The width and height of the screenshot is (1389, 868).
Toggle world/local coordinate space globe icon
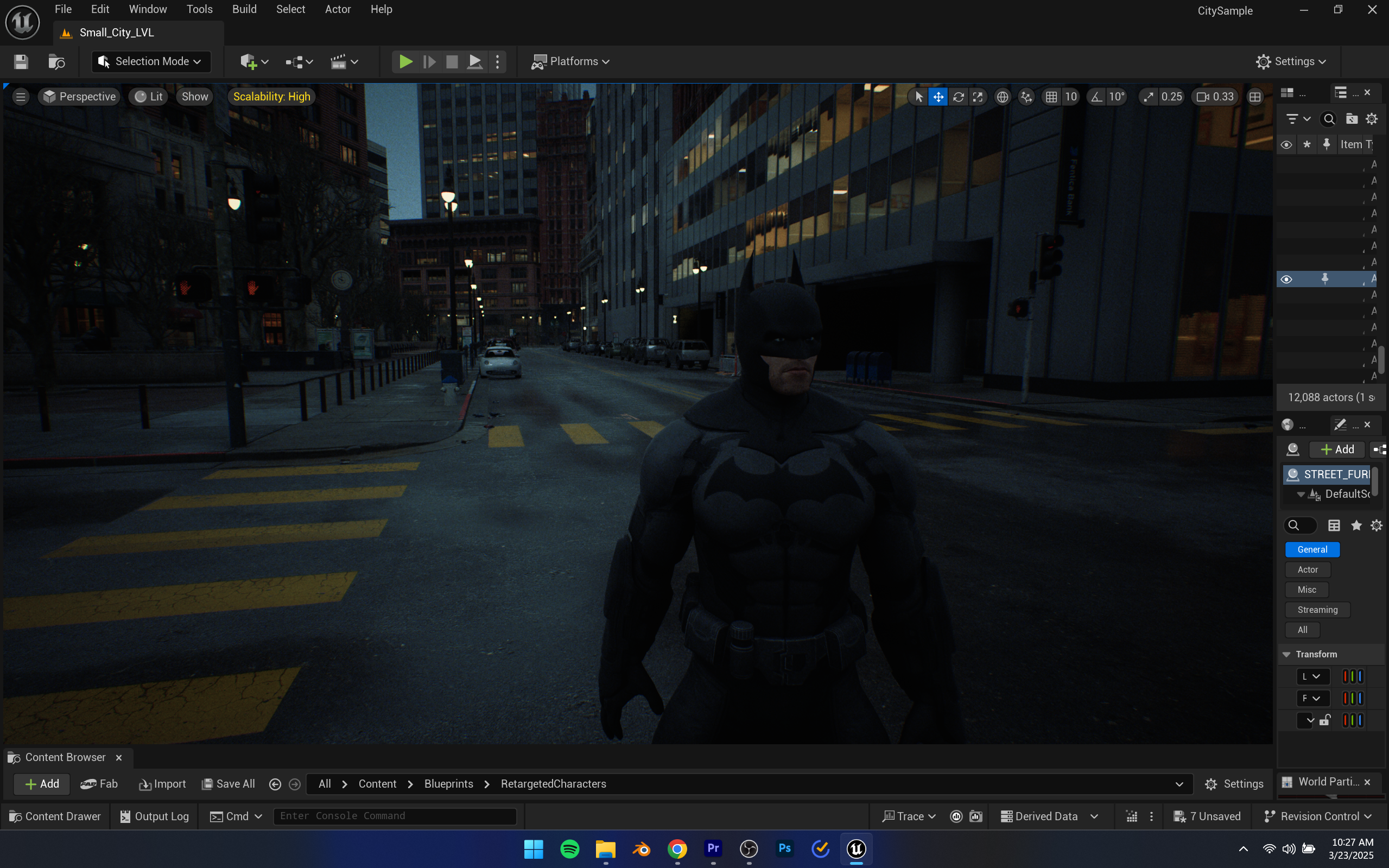(x=1002, y=97)
